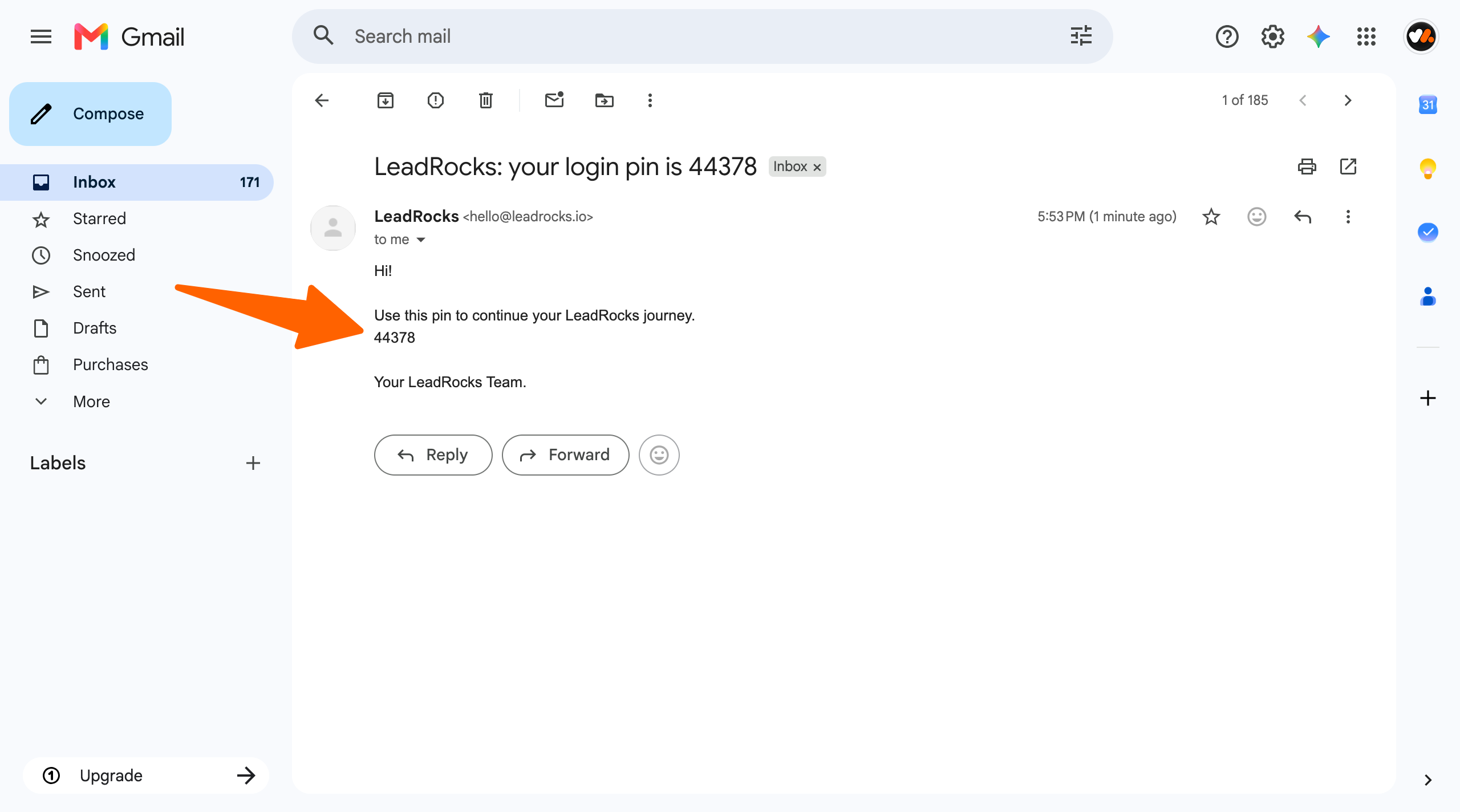The height and width of the screenshot is (812, 1460).
Task: Go to the older email arrow
Action: pos(1348,100)
